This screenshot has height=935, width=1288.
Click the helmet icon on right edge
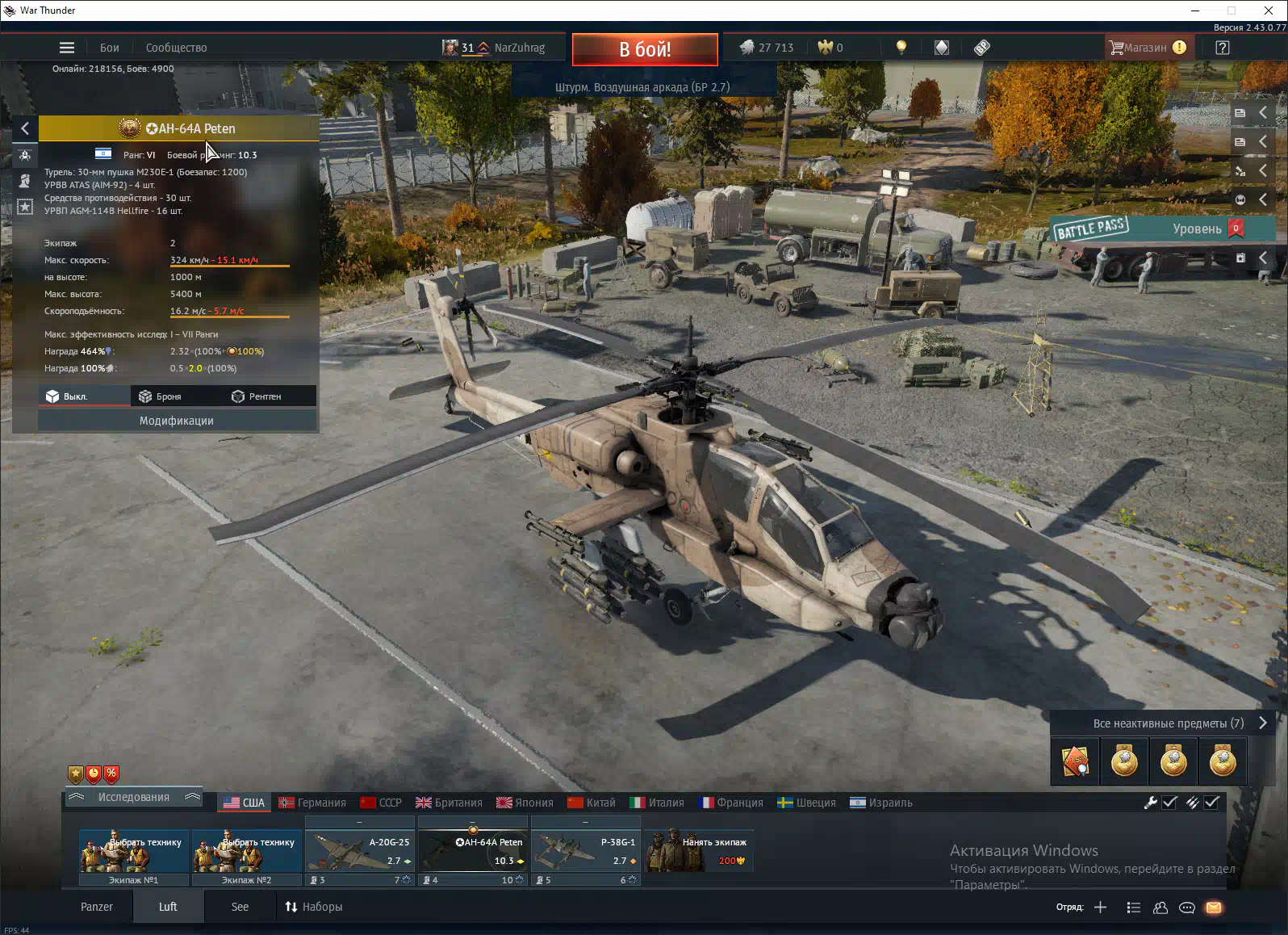click(x=1240, y=199)
